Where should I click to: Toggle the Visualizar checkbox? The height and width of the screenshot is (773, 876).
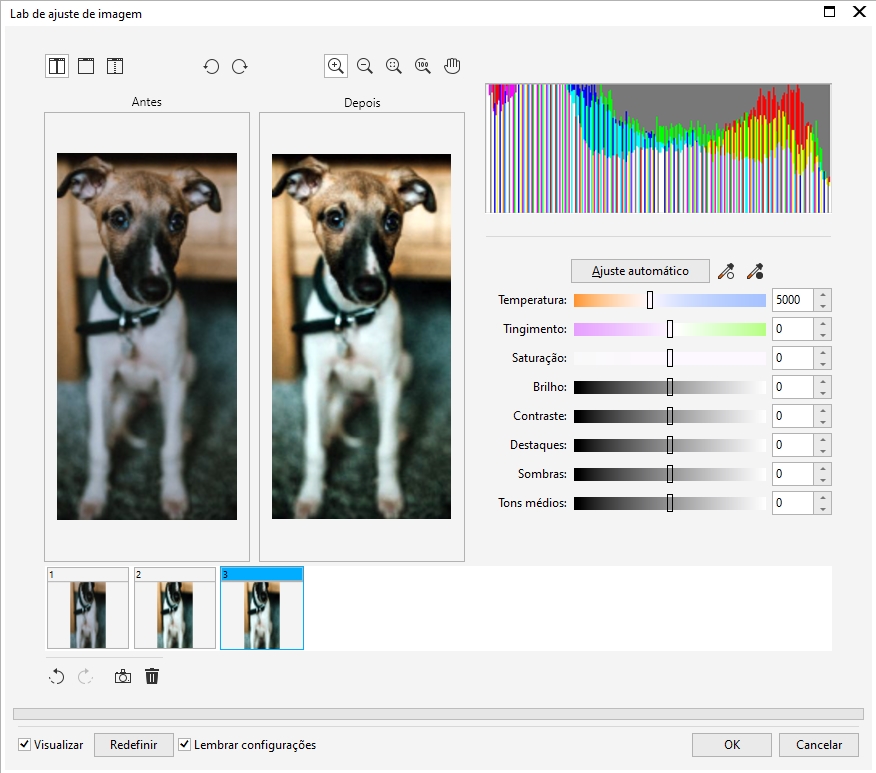coord(25,745)
